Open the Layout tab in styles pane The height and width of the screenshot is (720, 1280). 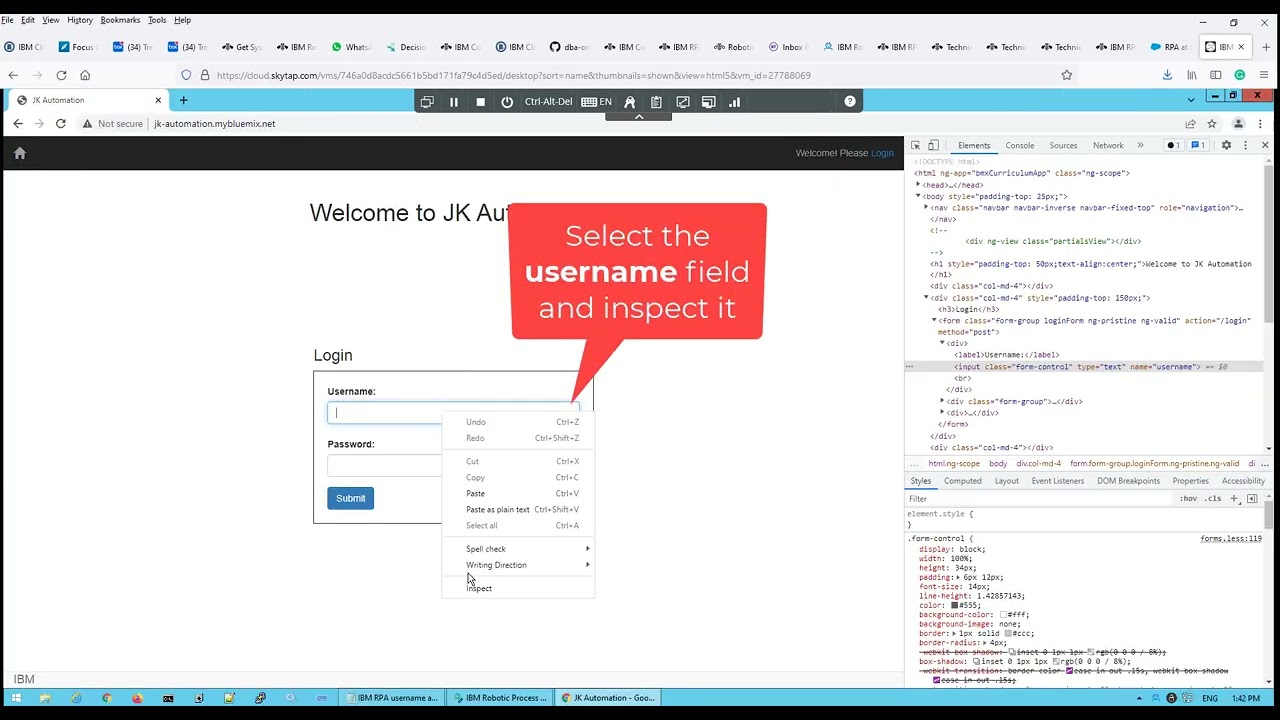point(1007,481)
